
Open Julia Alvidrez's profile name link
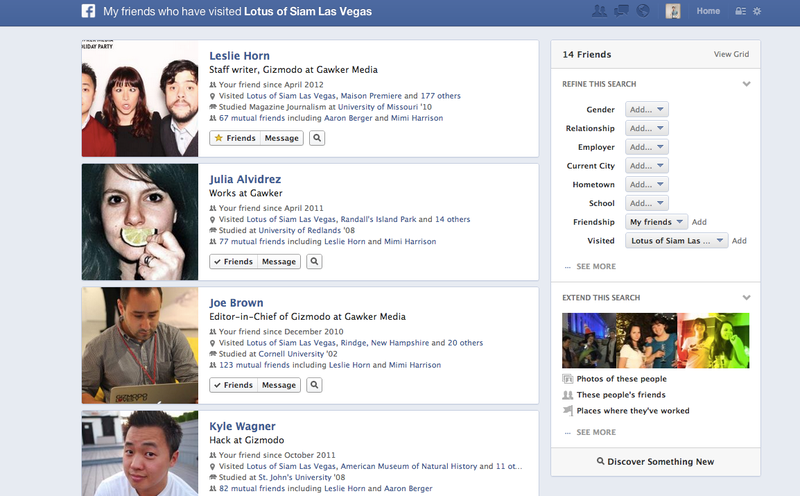[245, 179]
